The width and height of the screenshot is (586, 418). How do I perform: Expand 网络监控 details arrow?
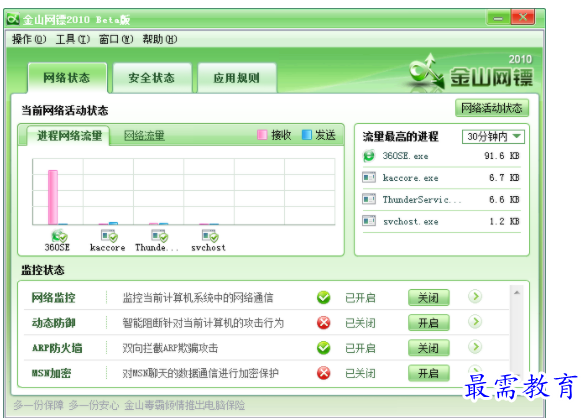475,297
